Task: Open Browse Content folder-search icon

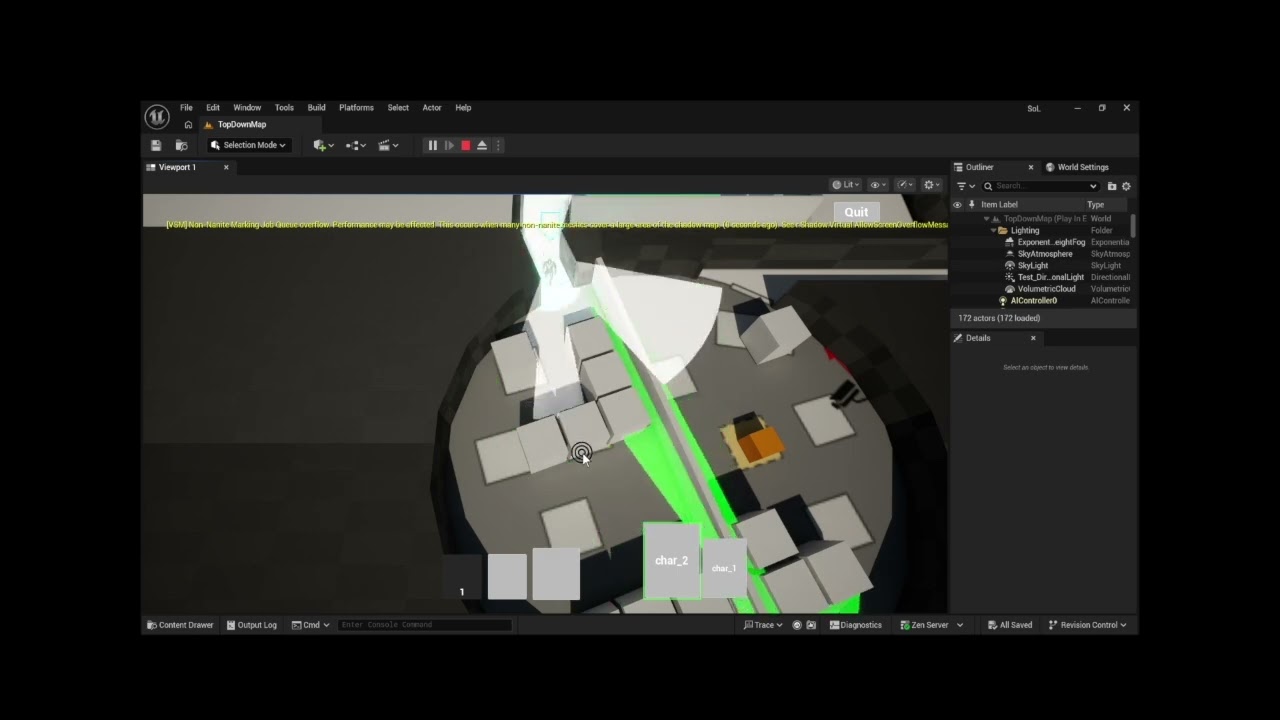Action: pos(181,145)
